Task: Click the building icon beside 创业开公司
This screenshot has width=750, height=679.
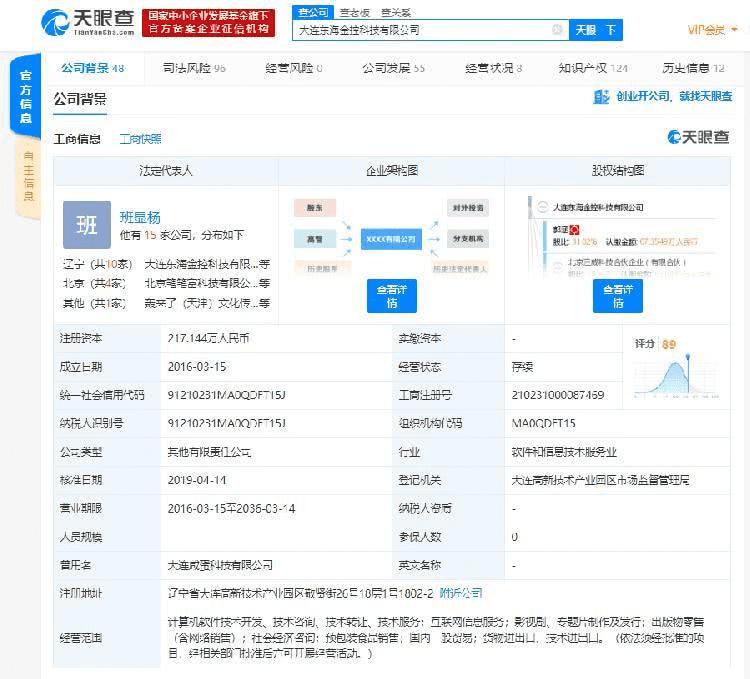Action: [x=601, y=97]
